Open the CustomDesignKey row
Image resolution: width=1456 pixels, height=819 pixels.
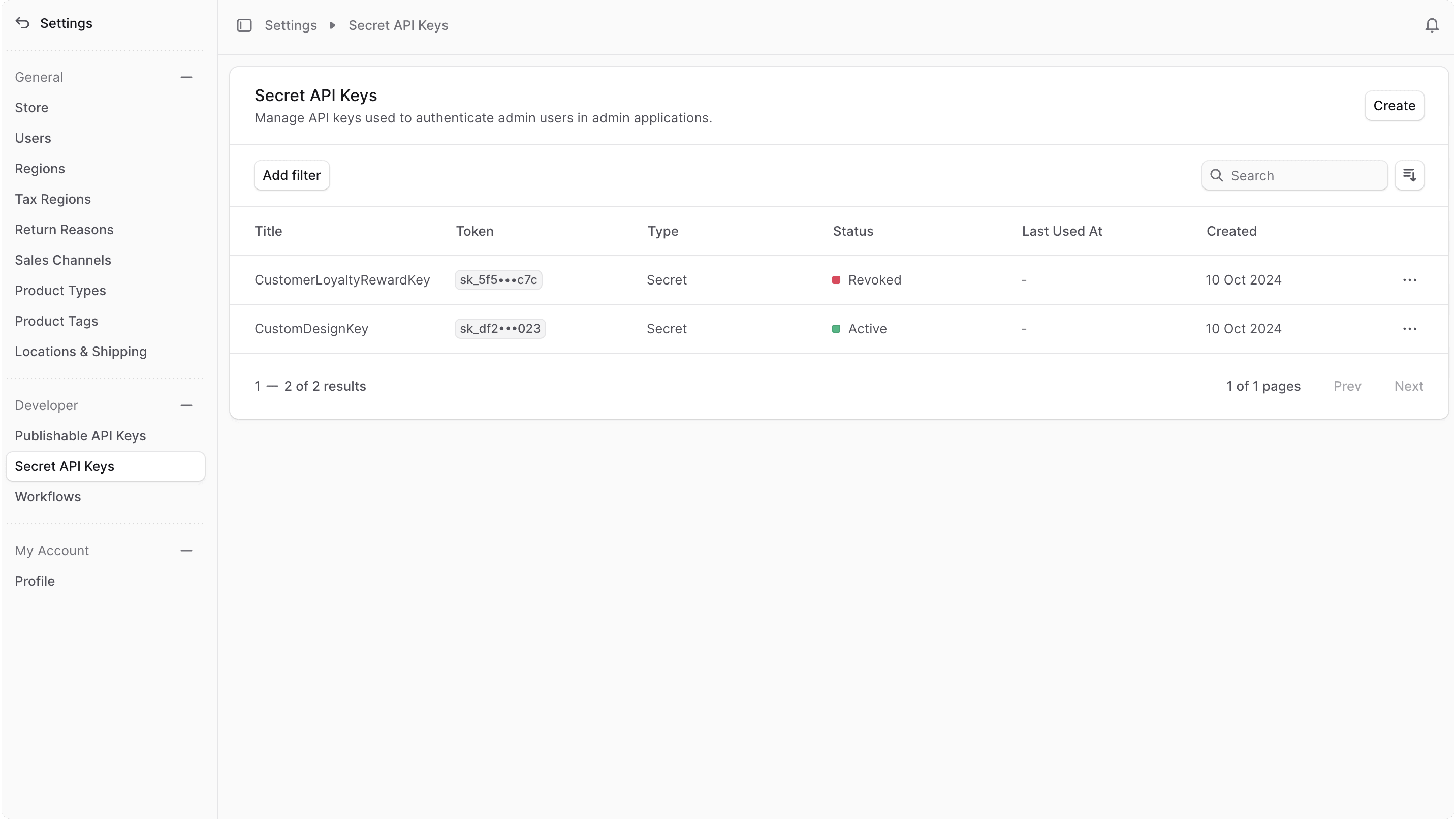311,328
